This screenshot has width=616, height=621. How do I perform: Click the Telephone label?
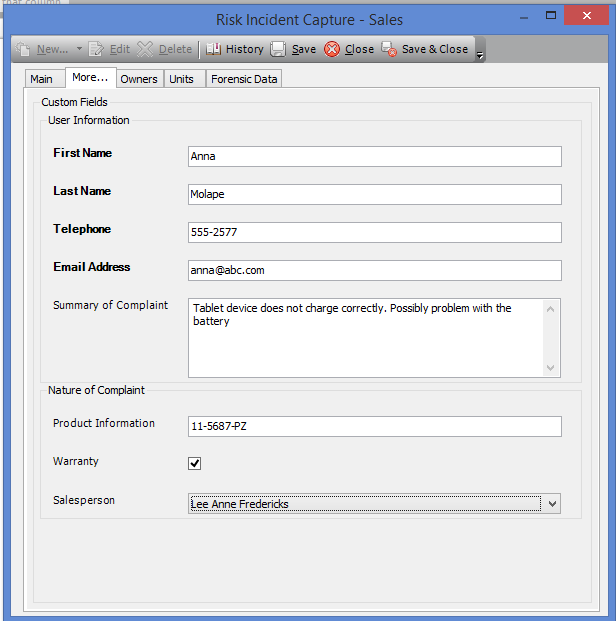pyautogui.click(x=82, y=229)
